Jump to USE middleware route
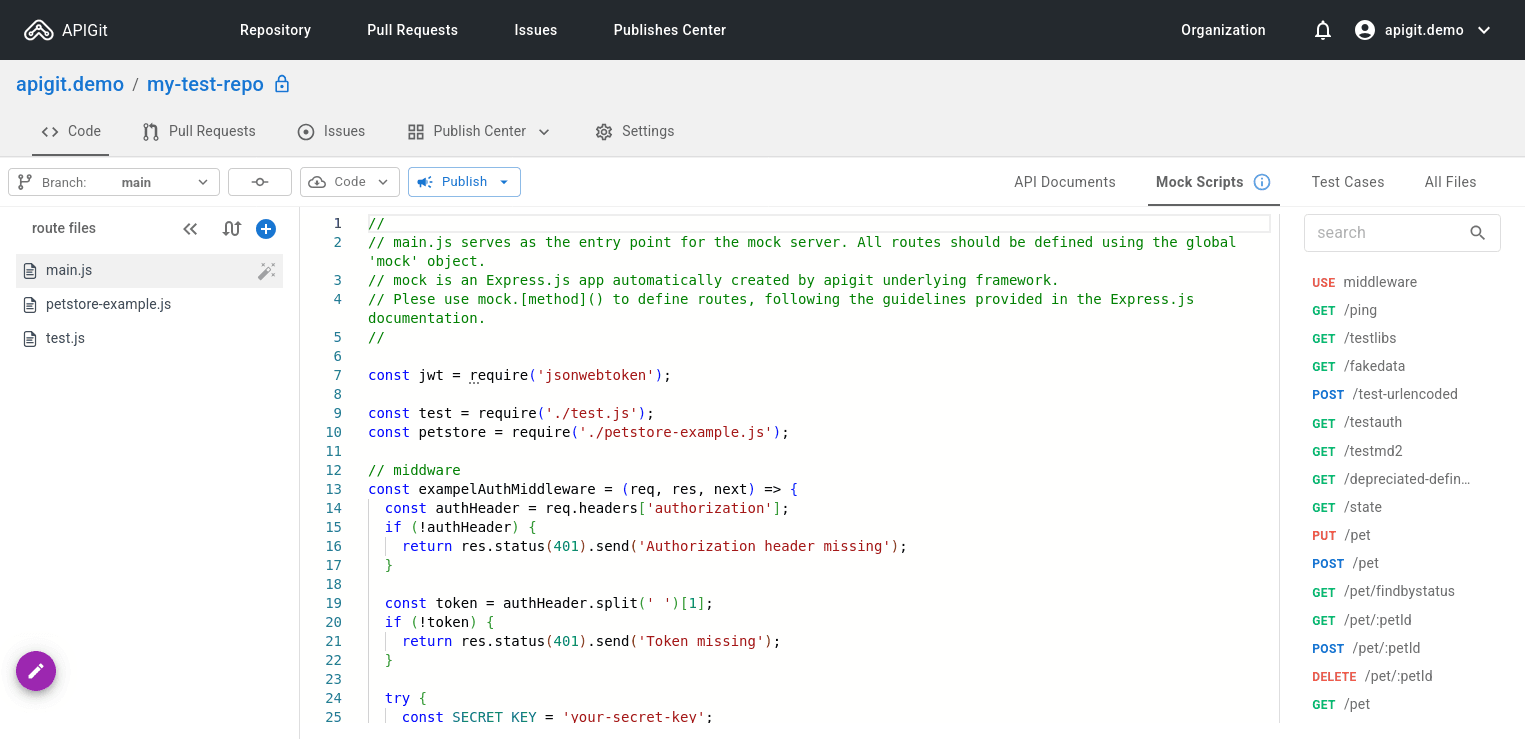The image size is (1525, 739). [x=1364, y=282]
